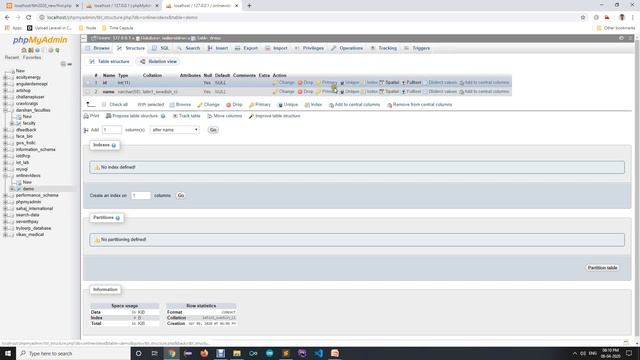The image size is (640, 360).
Task: Open the 'after name' position dropdown
Action: 175,130
